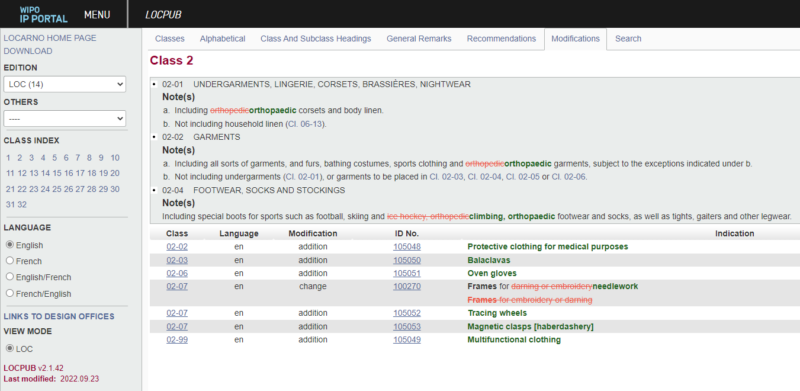Open class 31 in Class Index
Viewport: 800px width, 391px height.
click(x=10, y=205)
